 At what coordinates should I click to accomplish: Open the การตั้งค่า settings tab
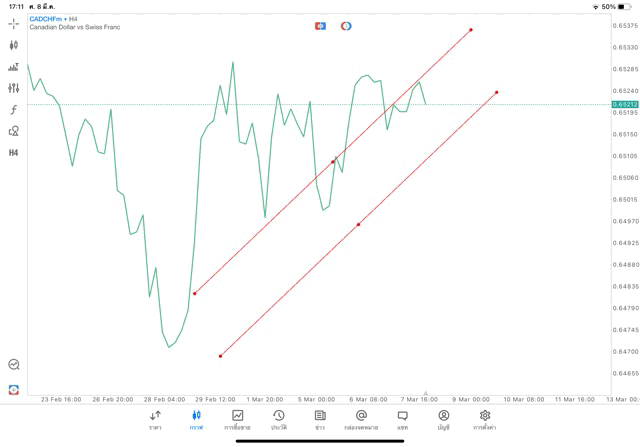click(485, 420)
